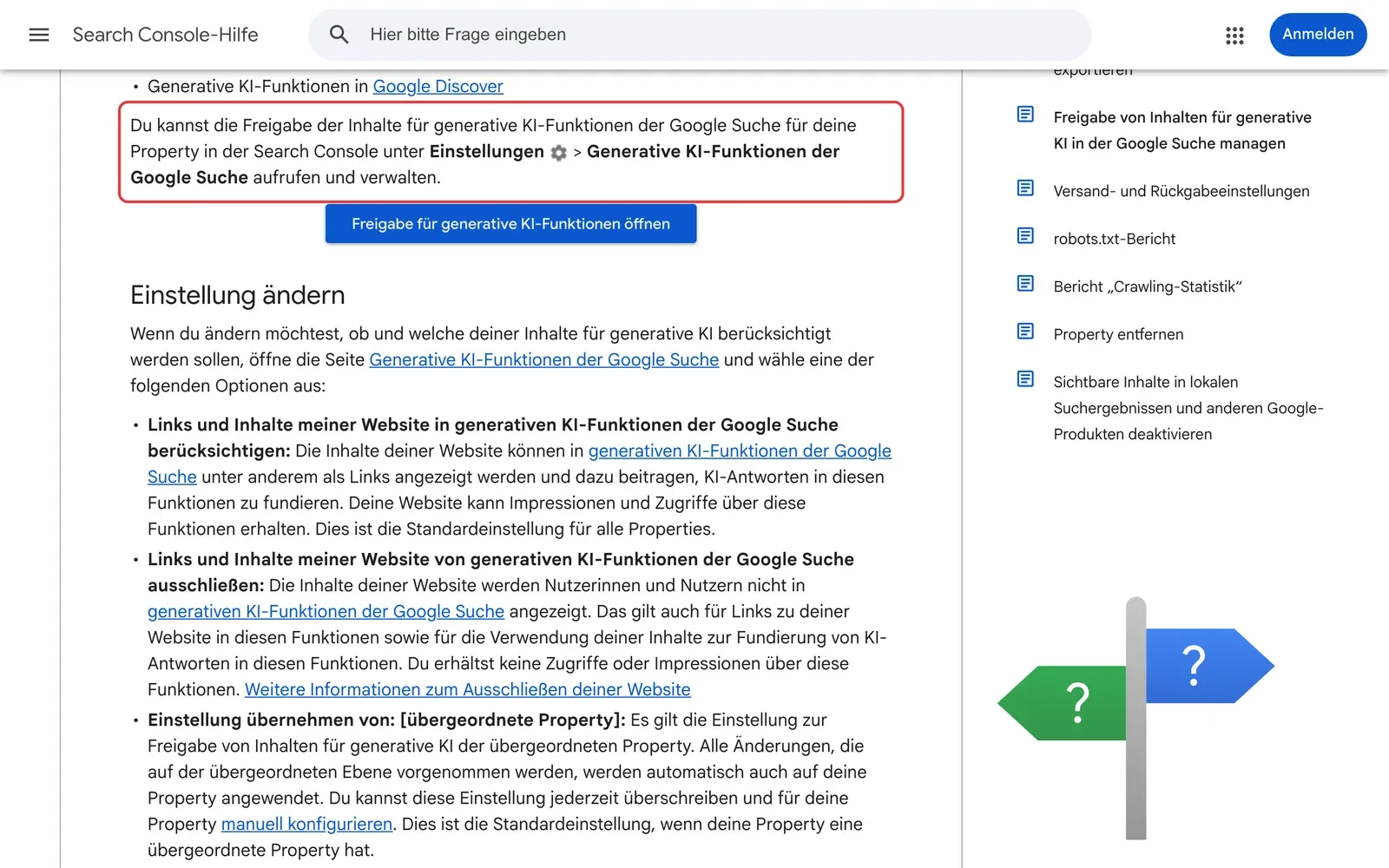This screenshot has height=868, width=1389.
Task: Follow generativen KI-Funktionen der Google link in berücksichtigen item
Action: [740, 450]
